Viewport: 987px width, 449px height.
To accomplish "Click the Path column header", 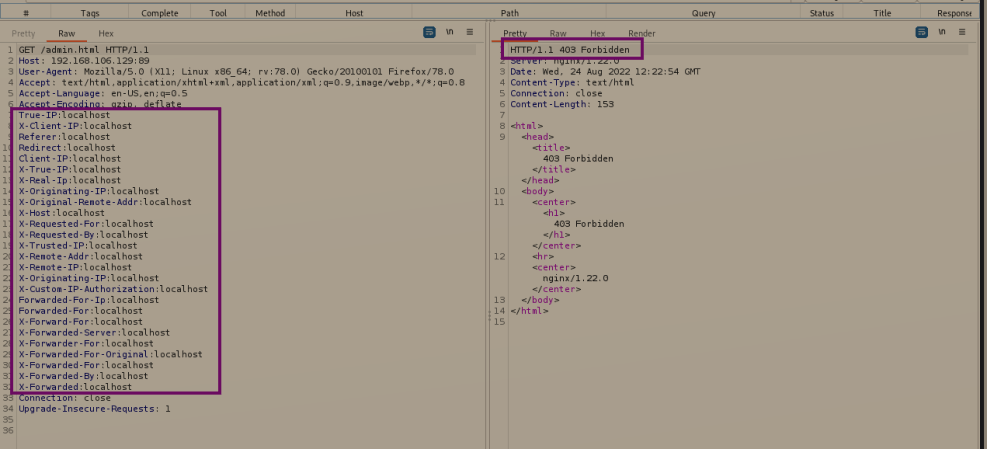I will pos(509,13).
